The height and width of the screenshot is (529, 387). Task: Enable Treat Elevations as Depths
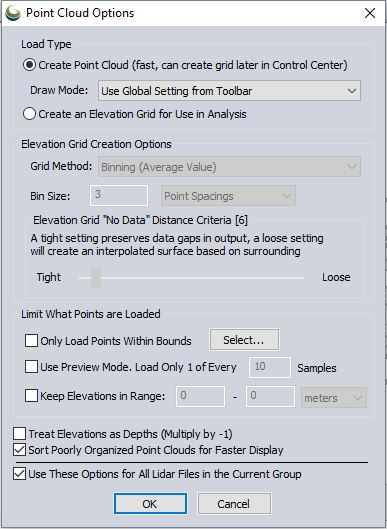click(20, 434)
